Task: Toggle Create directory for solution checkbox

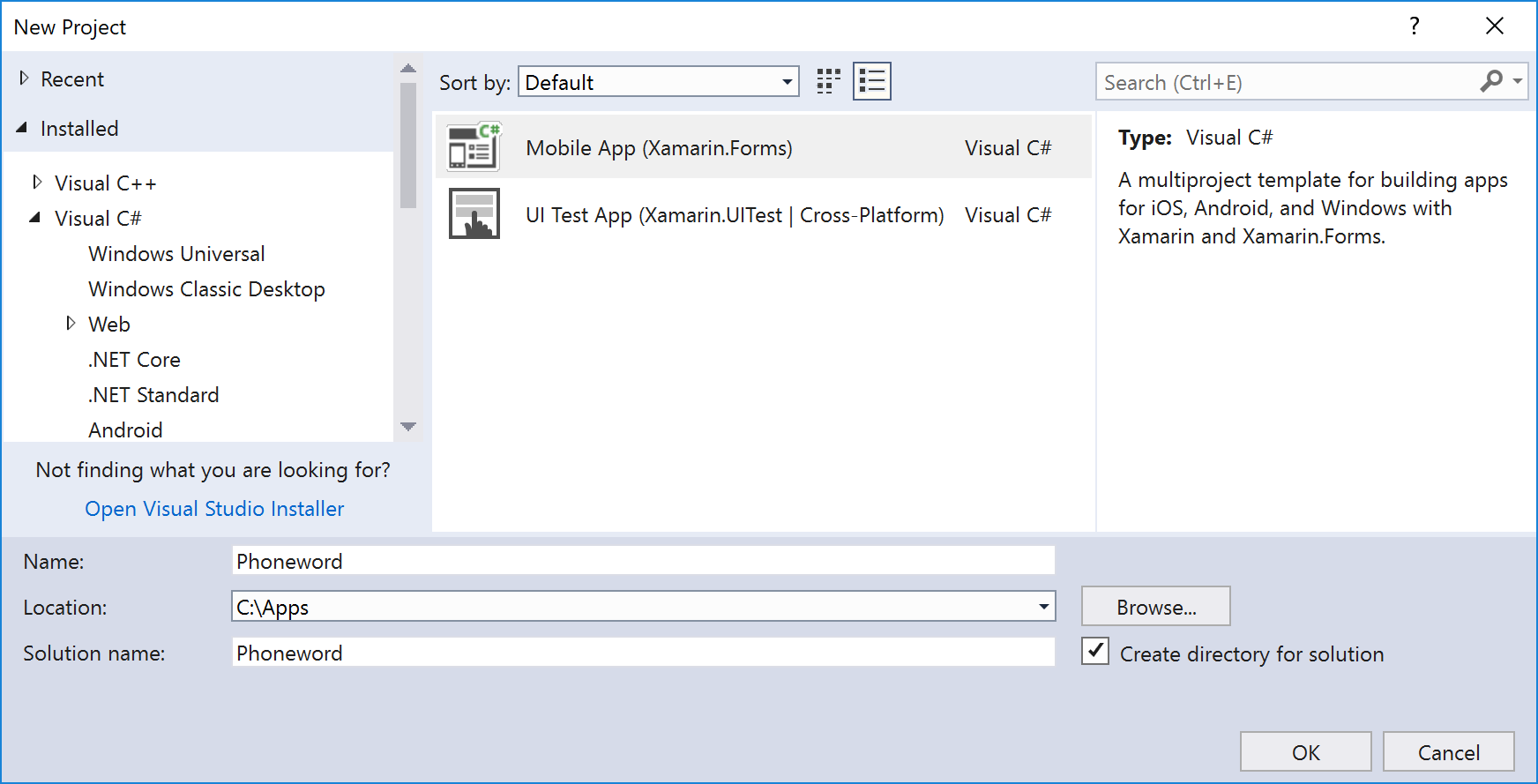Action: (x=1095, y=651)
